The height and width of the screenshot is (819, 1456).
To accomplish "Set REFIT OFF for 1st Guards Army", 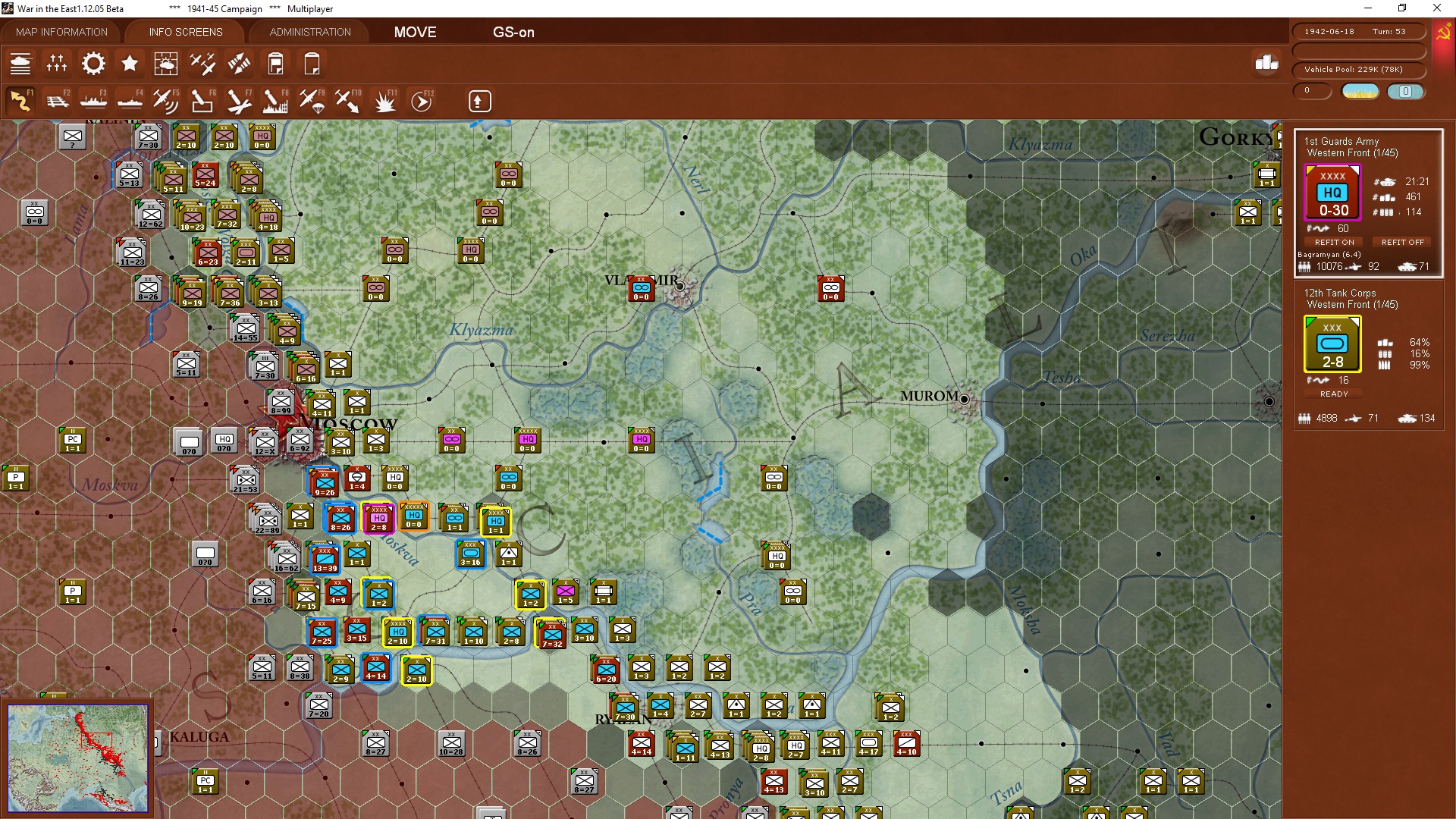I will click(1402, 242).
